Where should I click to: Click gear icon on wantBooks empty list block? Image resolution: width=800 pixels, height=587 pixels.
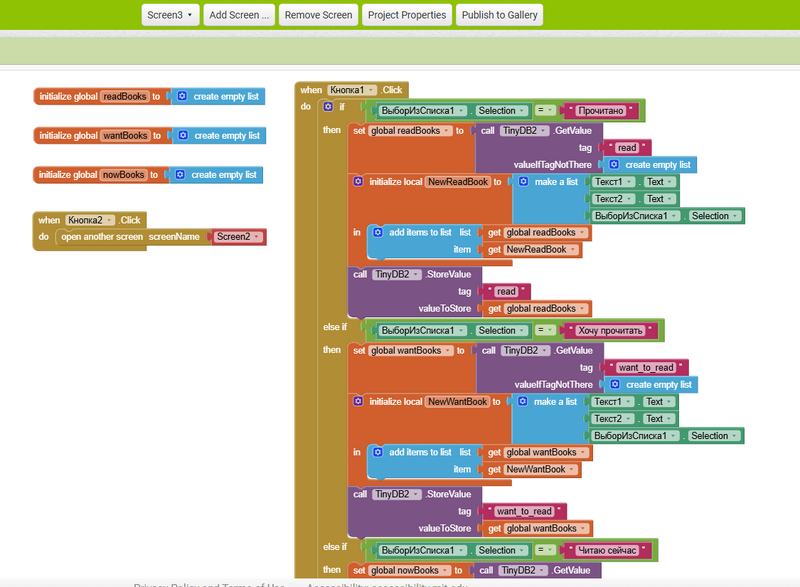(182, 136)
